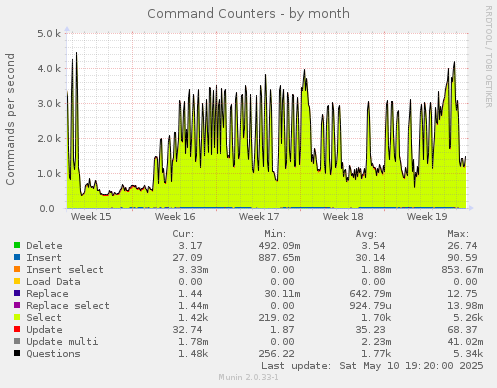Image resolution: width=497 pixels, height=388 pixels.
Task: Click Delete minimum value 492.09m
Action: click(279, 246)
